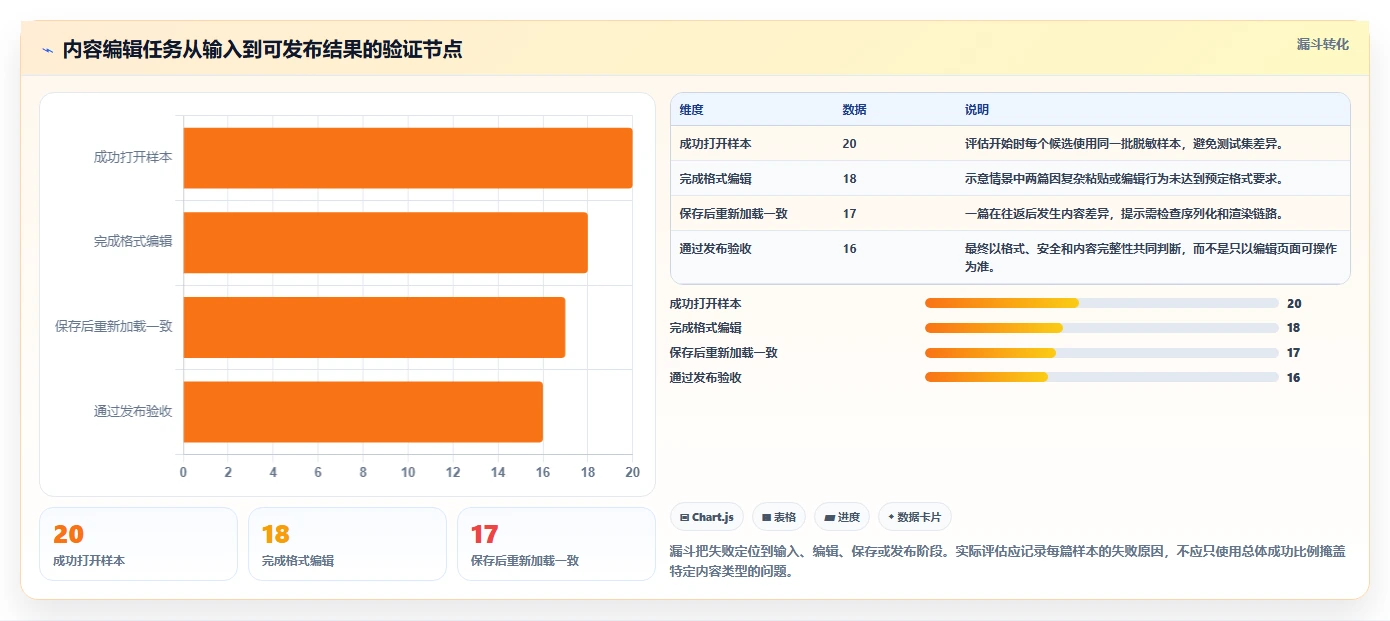
Task: Click the 数据 column header
Action: pyautogui.click(x=855, y=109)
